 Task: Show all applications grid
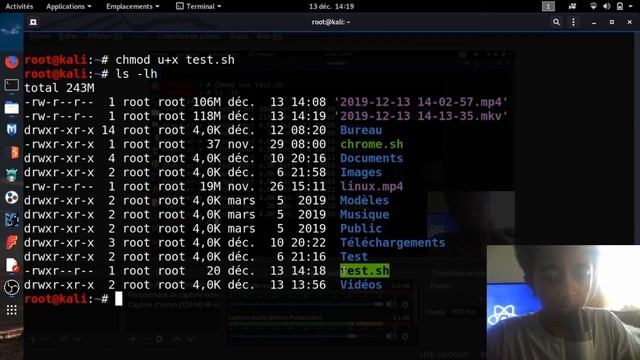tap(11, 310)
